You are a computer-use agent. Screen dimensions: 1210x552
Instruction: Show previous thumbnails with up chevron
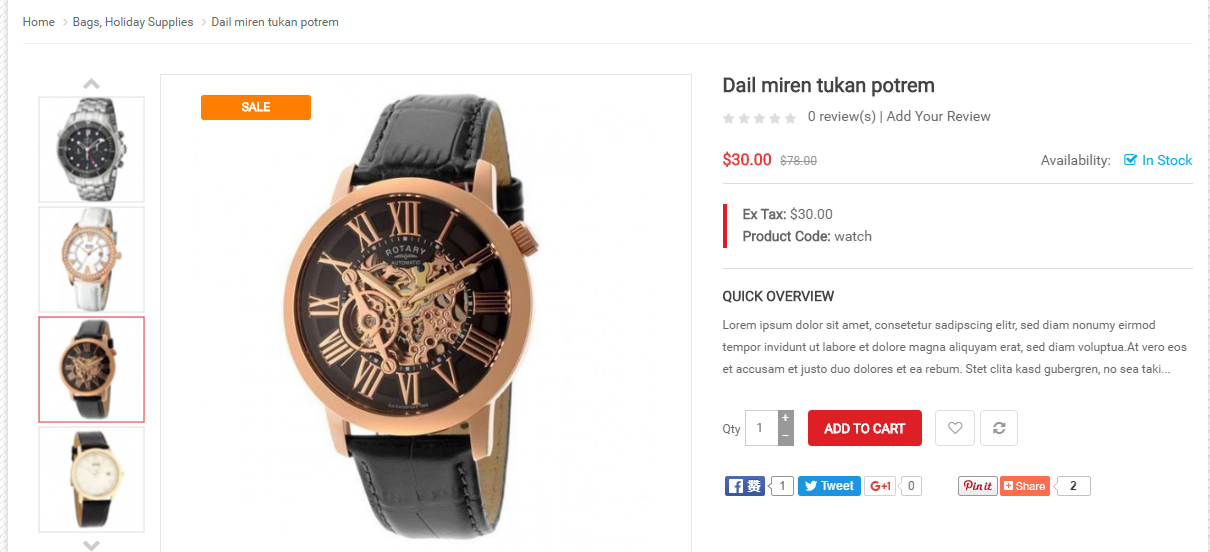(x=91, y=84)
